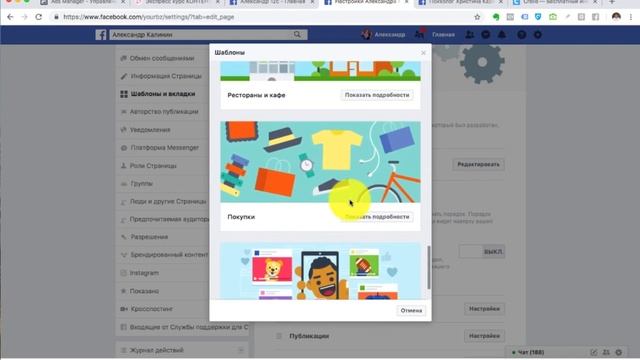Viewport: 640px width, 360px height.
Task: Open Александр profile link in header
Action: tap(384, 35)
